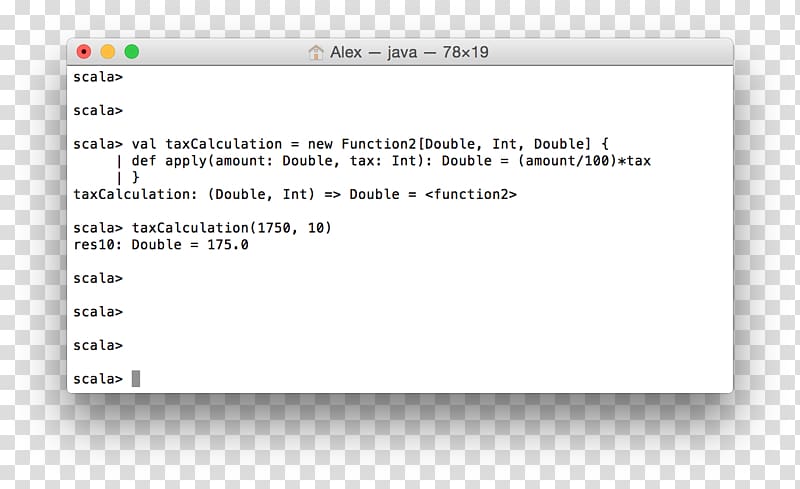
Task: Click the scala> prompt just below res10 line
Action: pyautogui.click(x=98, y=279)
